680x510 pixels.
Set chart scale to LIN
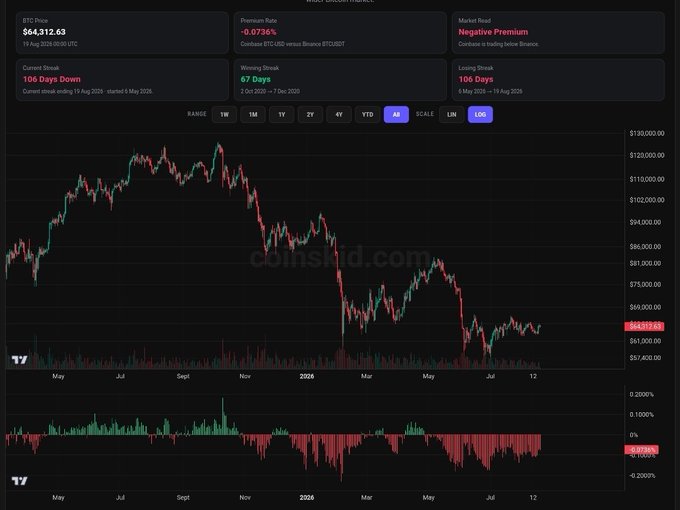click(451, 114)
